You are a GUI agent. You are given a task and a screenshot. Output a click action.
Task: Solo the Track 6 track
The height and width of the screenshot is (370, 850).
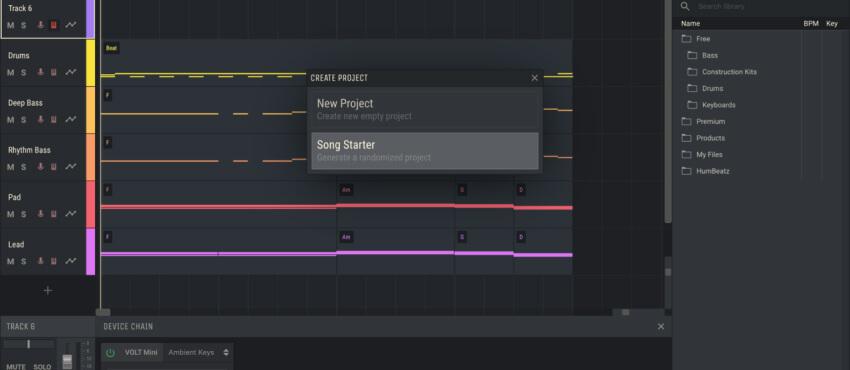pos(23,25)
